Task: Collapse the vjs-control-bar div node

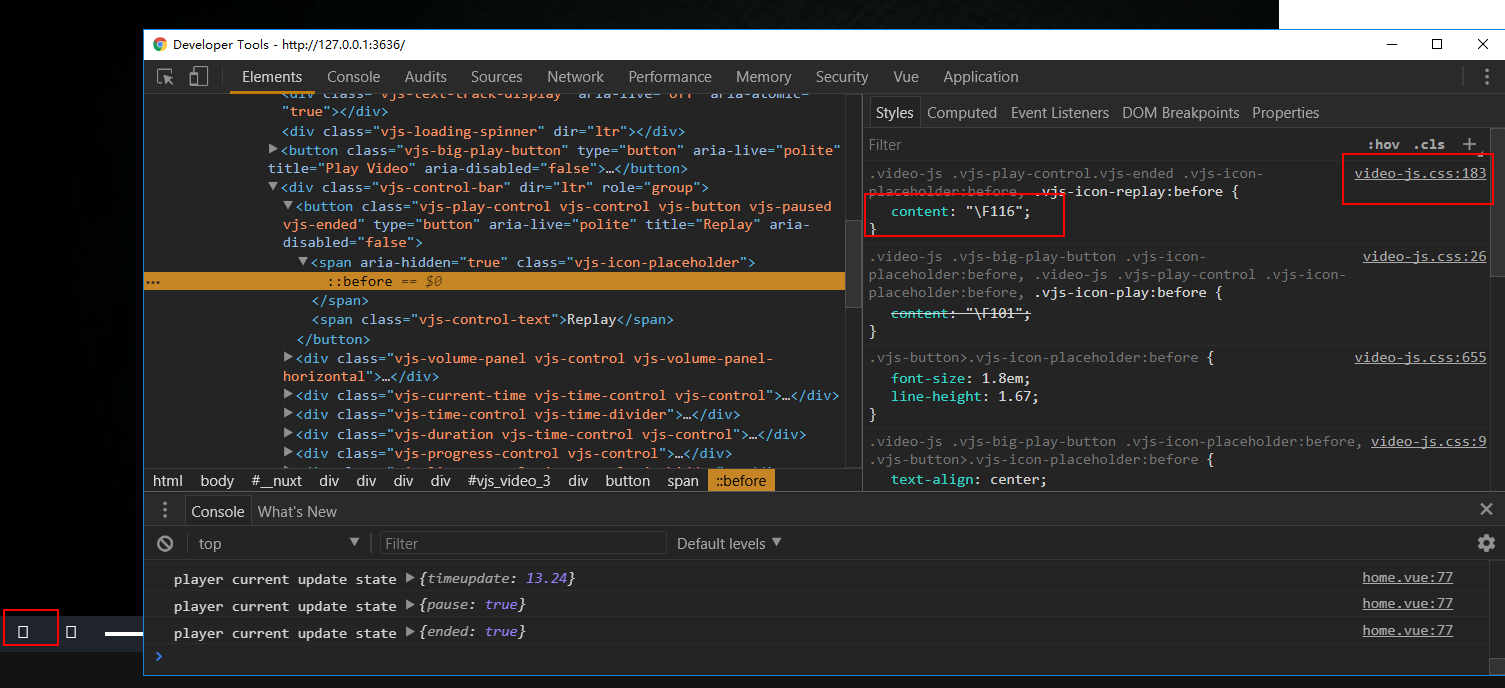Action: tap(273, 187)
